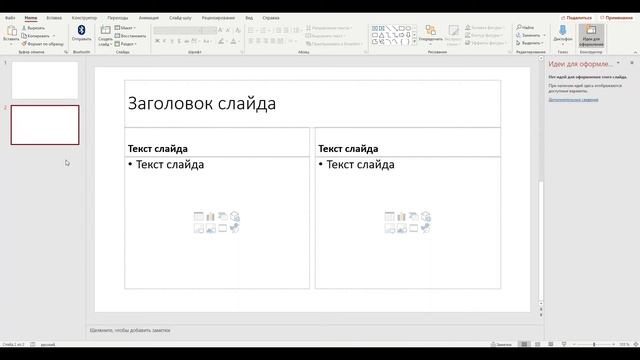Image resolution: width=640 pixels, height=360 pixels.
Task: Toggle Underline (Ч) formatting
Action: point(172,41)
